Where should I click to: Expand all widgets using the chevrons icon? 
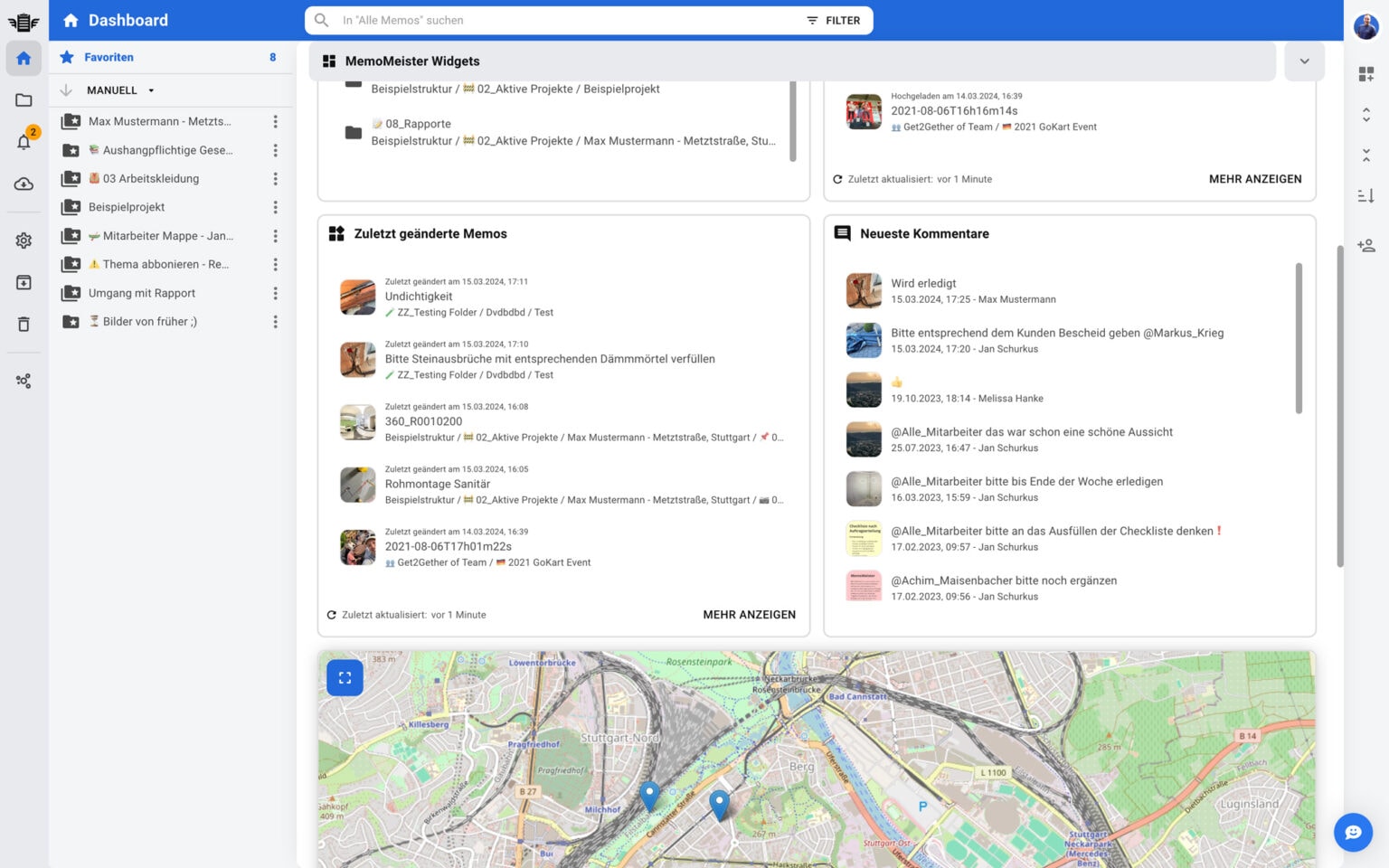[1366, 114]
